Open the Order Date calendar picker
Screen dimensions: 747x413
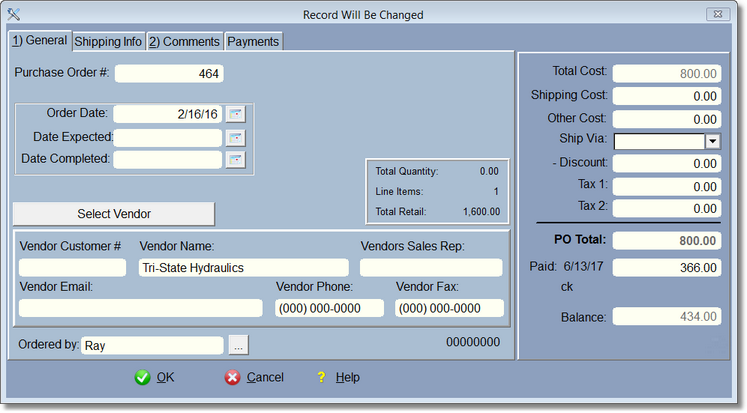[235, 114]
